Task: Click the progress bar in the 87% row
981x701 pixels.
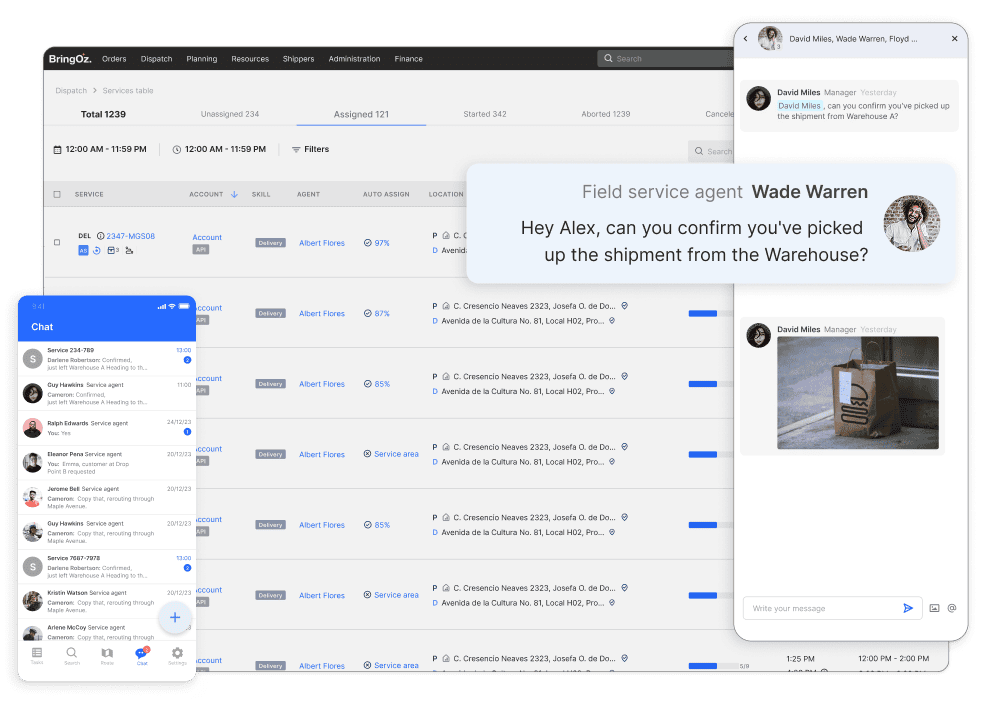Action: tap(711, 314)
